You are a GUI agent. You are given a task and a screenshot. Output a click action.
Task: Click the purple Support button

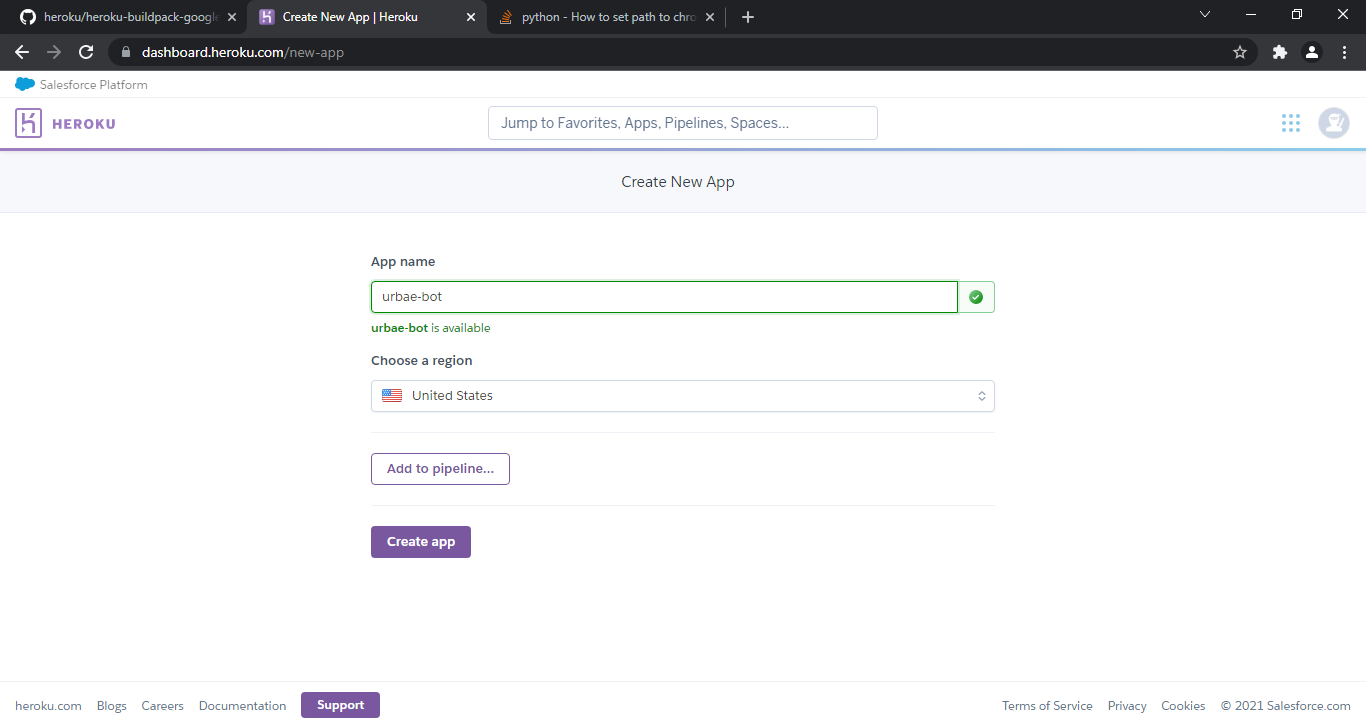[340, 705]
